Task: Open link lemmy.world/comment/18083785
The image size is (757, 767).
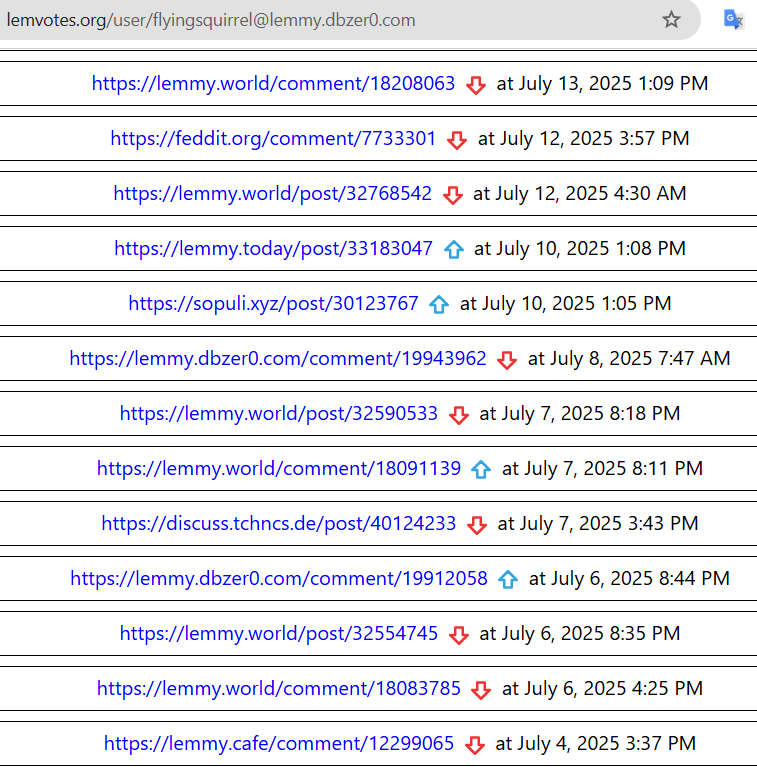Action: click(279, 689)
